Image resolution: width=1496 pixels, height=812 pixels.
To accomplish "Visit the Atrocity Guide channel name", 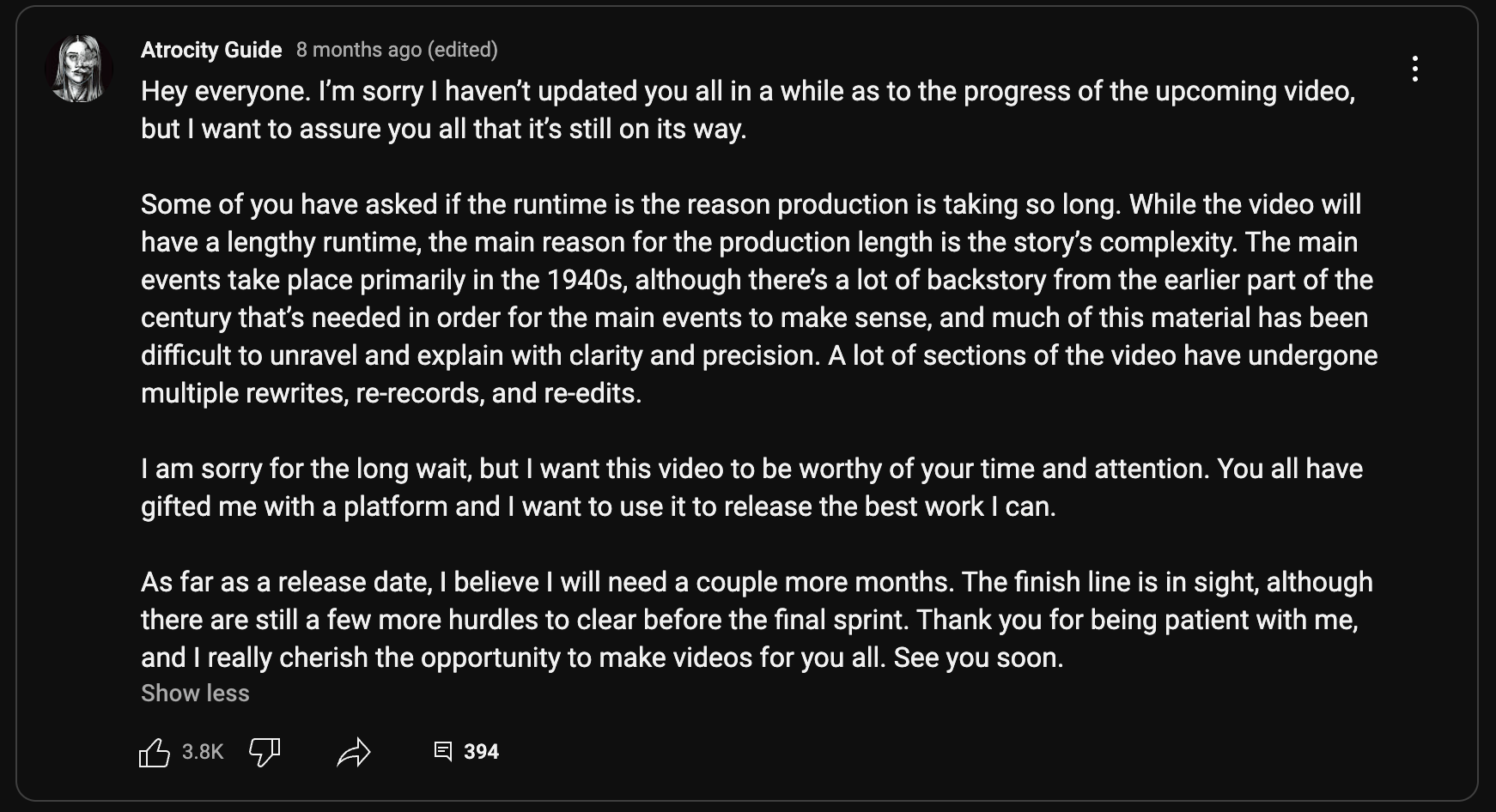I will [211, 50].
